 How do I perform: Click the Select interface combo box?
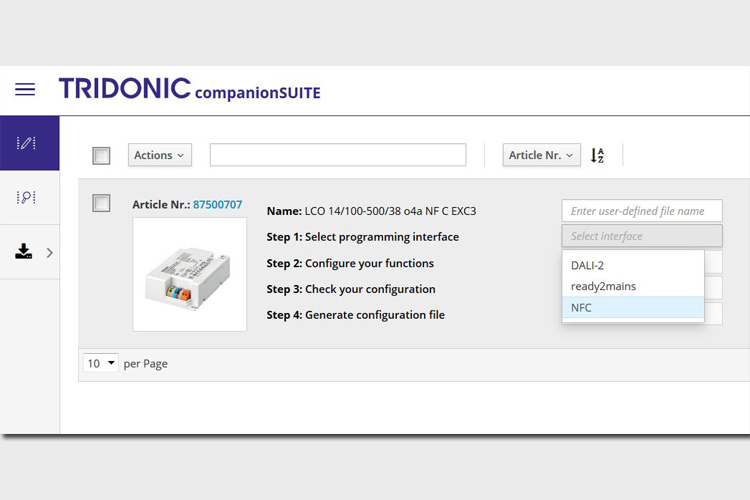(642, 236)
